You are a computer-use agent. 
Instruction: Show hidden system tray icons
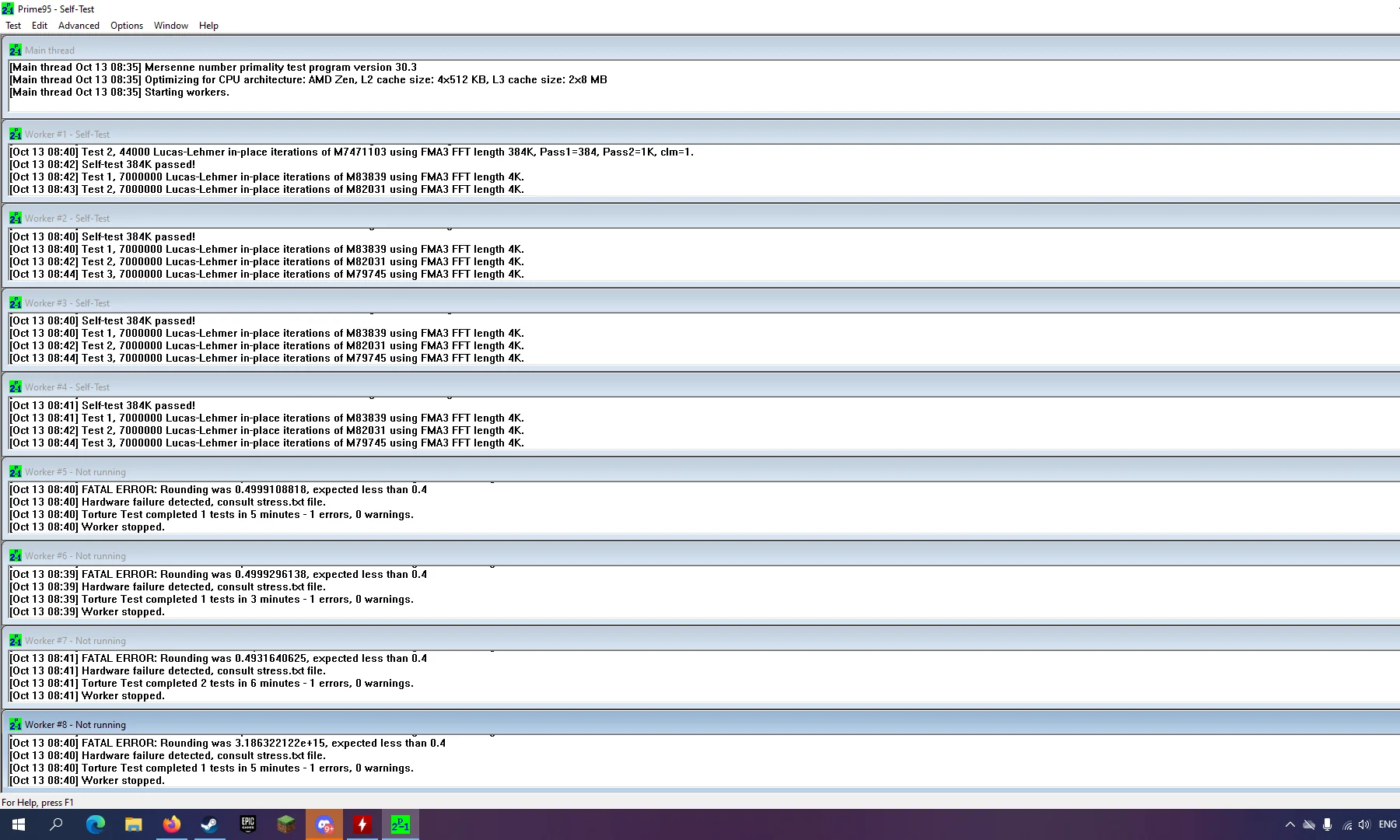1290,824
